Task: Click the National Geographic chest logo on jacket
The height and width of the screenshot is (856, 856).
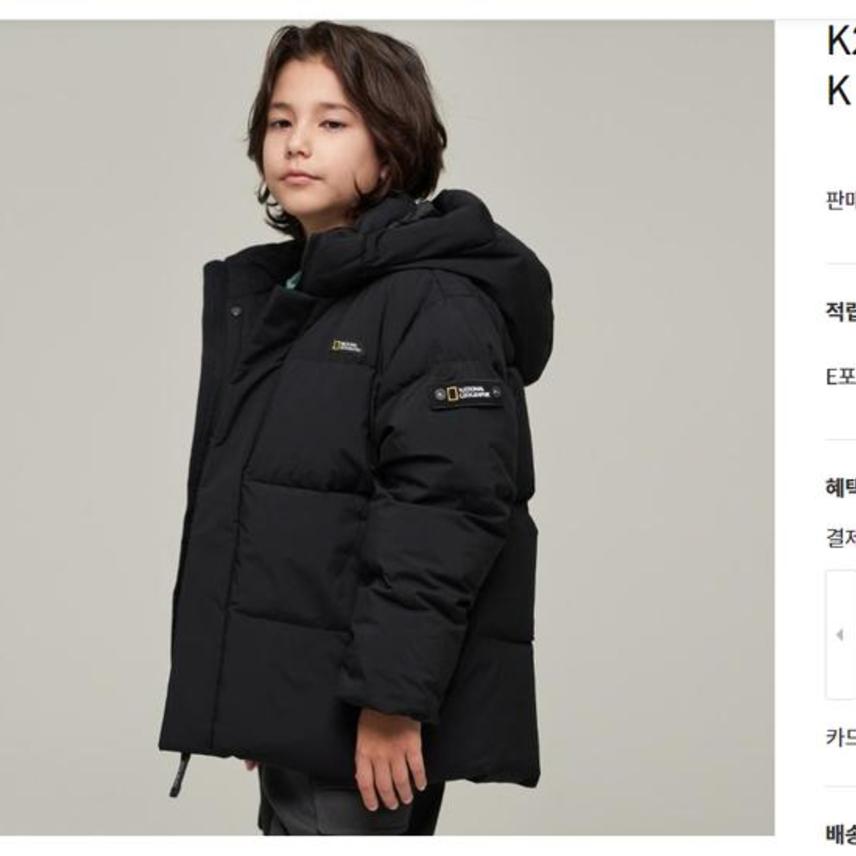Action: pos(348,348)
